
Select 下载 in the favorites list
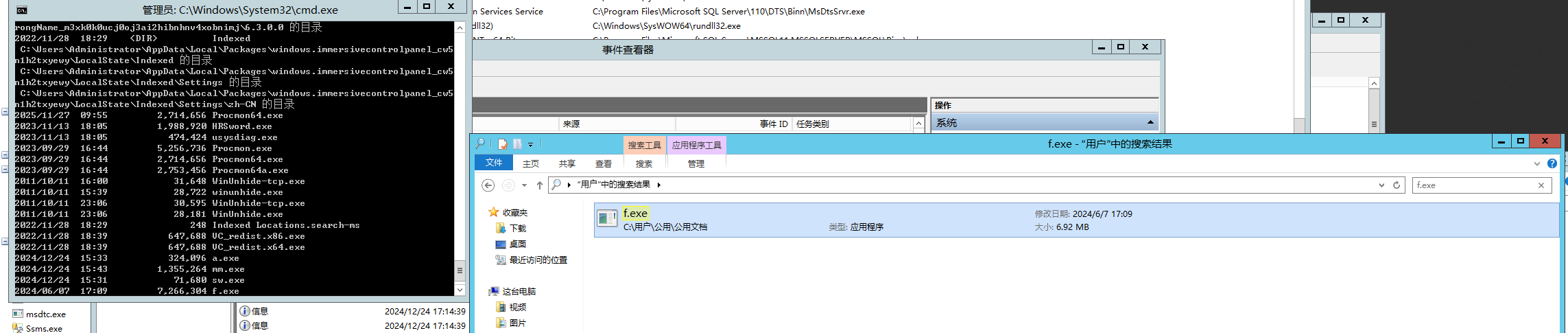tap(517, 229)
